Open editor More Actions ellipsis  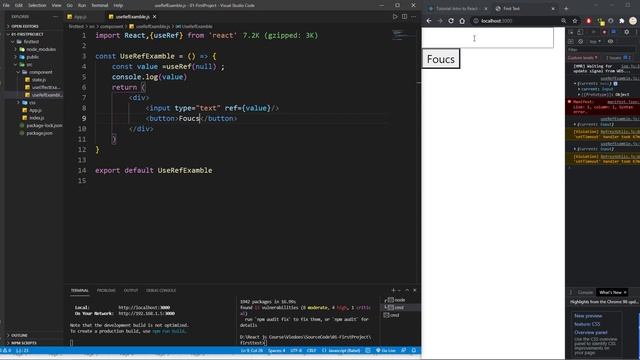tap(413, 17)
